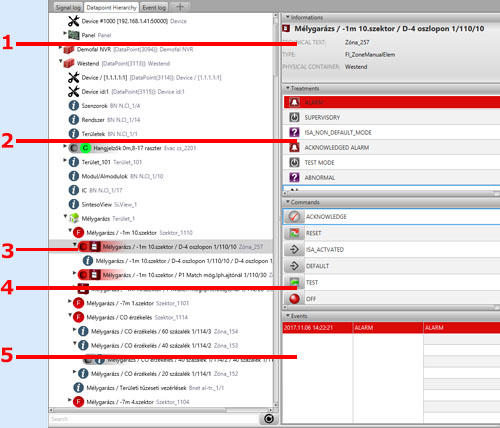Expand the Terület_101 tree node
Screen dimensions: 500x428
coord(65,160)
